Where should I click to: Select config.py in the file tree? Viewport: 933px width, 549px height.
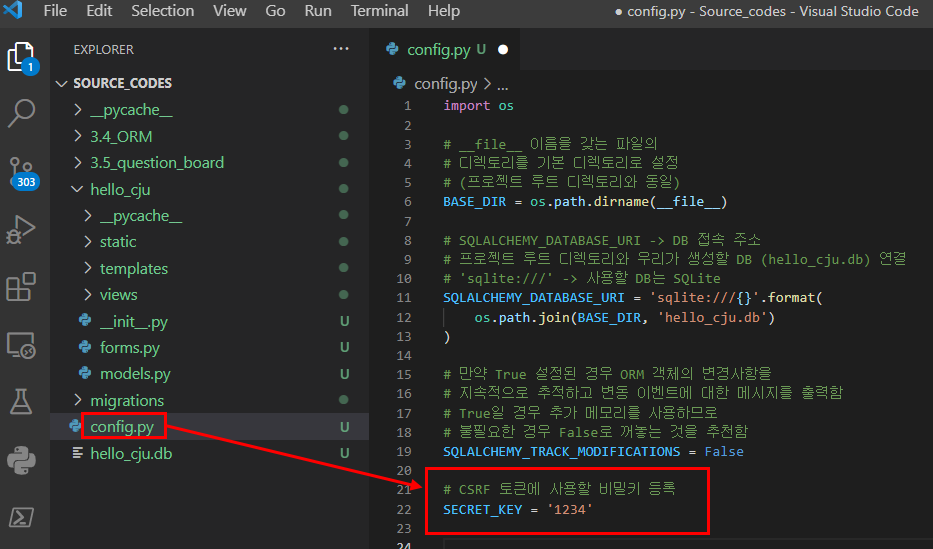[209, 426]
